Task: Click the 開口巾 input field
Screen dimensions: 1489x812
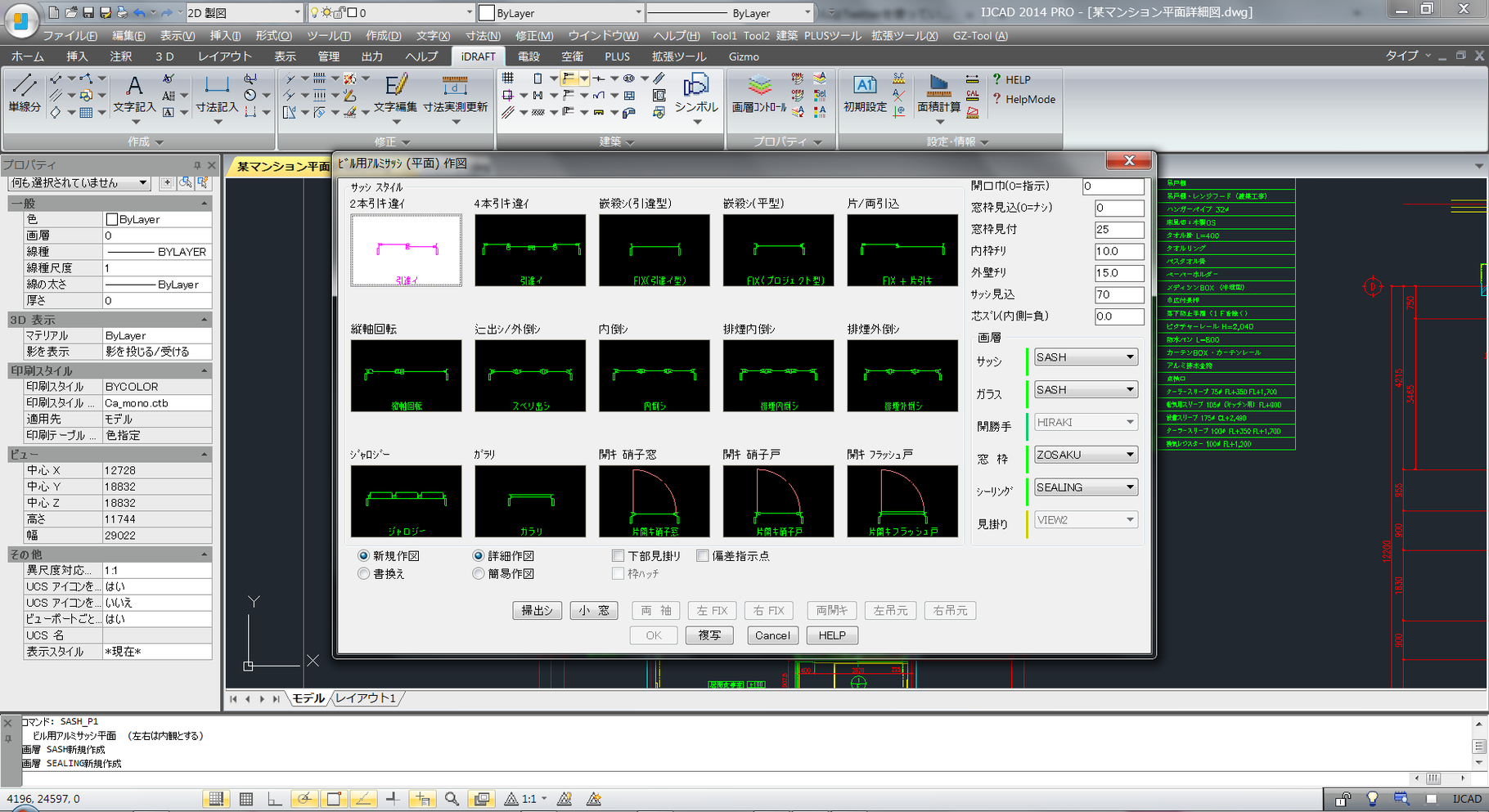Action: point(1113,186)
